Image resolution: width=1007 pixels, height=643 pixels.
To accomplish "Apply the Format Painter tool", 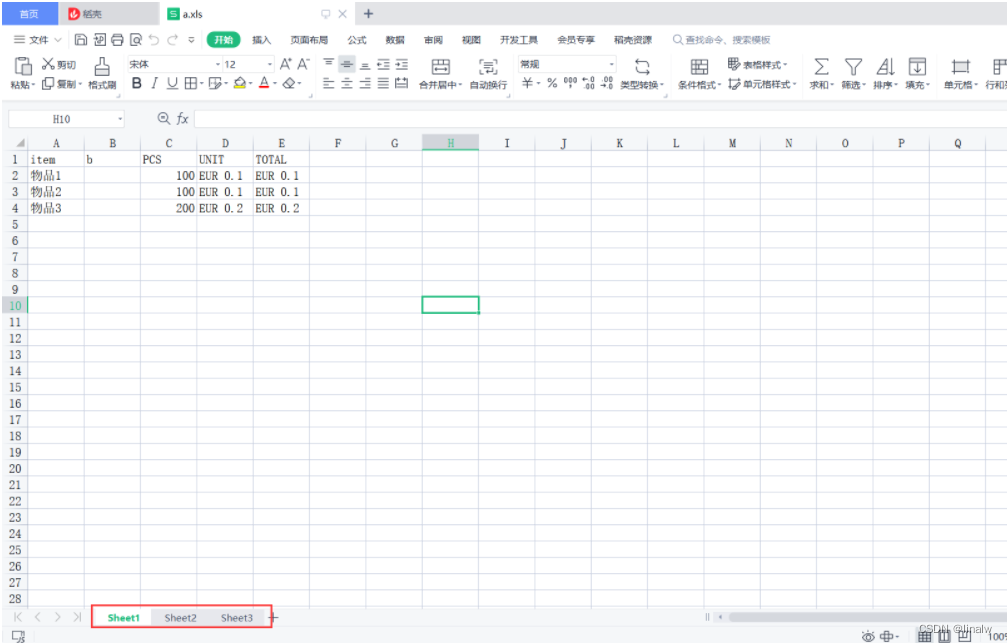I will (x=100, y=70).
